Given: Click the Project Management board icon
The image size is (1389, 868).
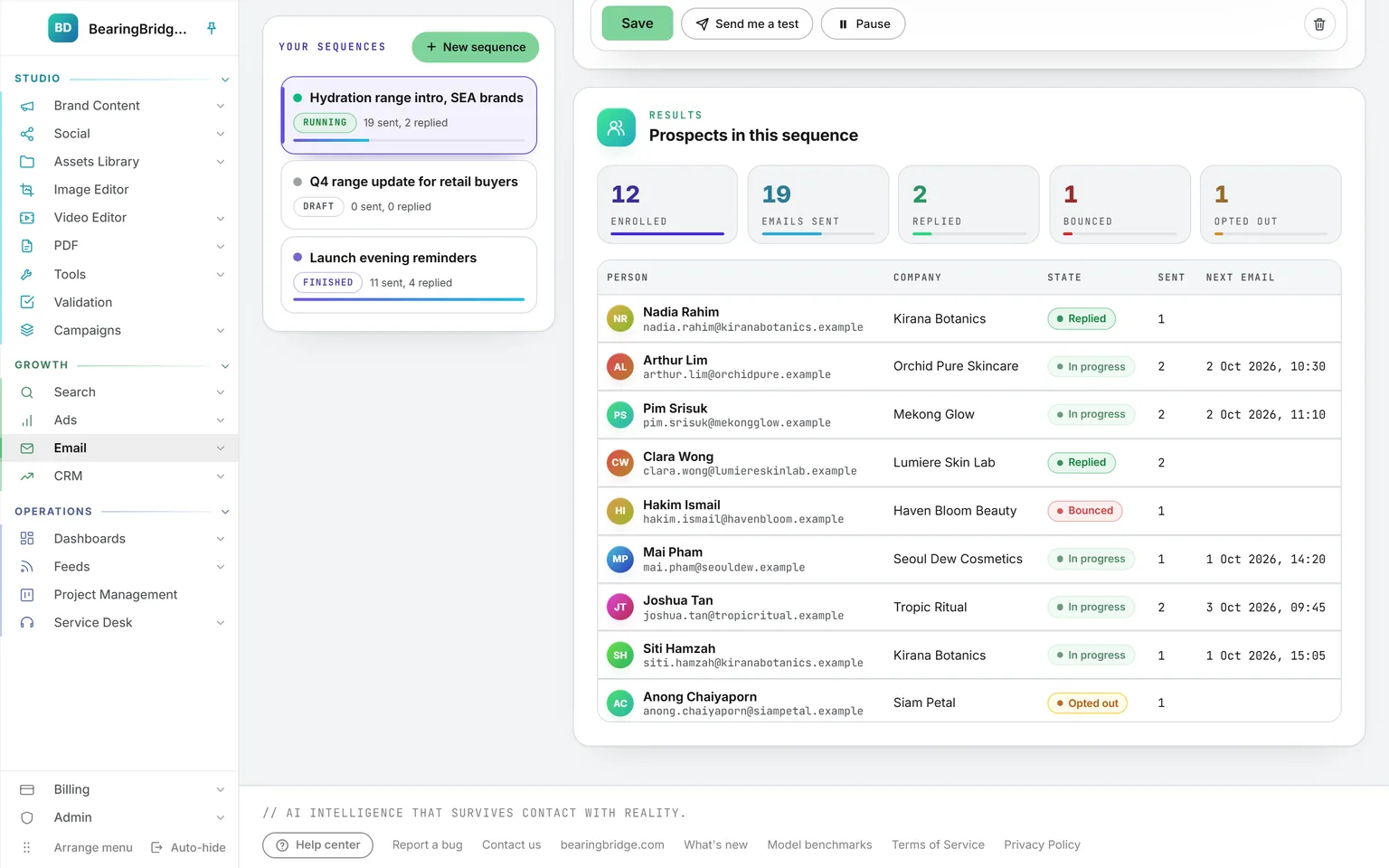Looking at the screenshot, I should coord(27,595).
